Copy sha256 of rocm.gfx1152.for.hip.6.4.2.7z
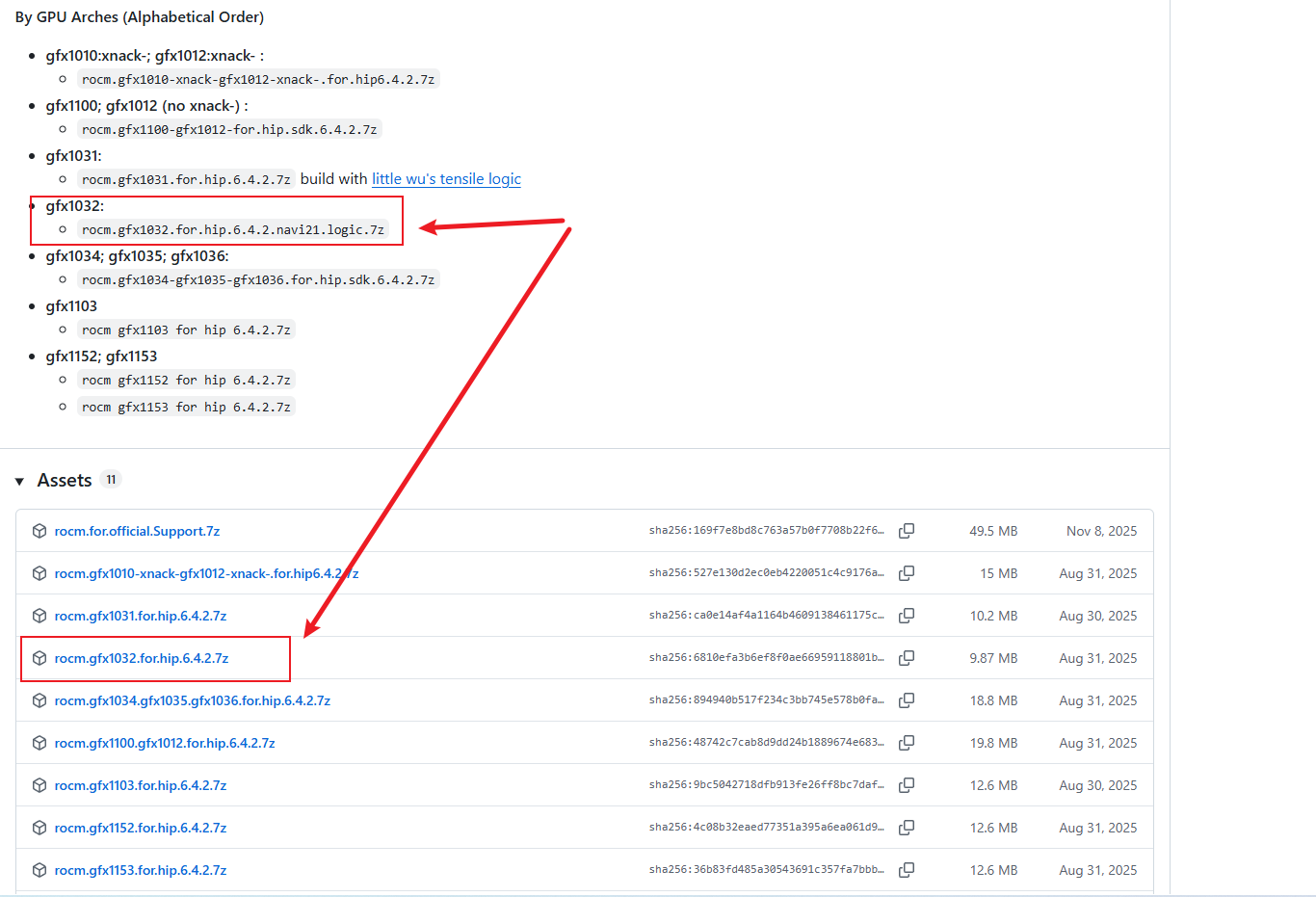Image resolution: width=1316 pixels, height=897 pixels. tap(907, 828)
